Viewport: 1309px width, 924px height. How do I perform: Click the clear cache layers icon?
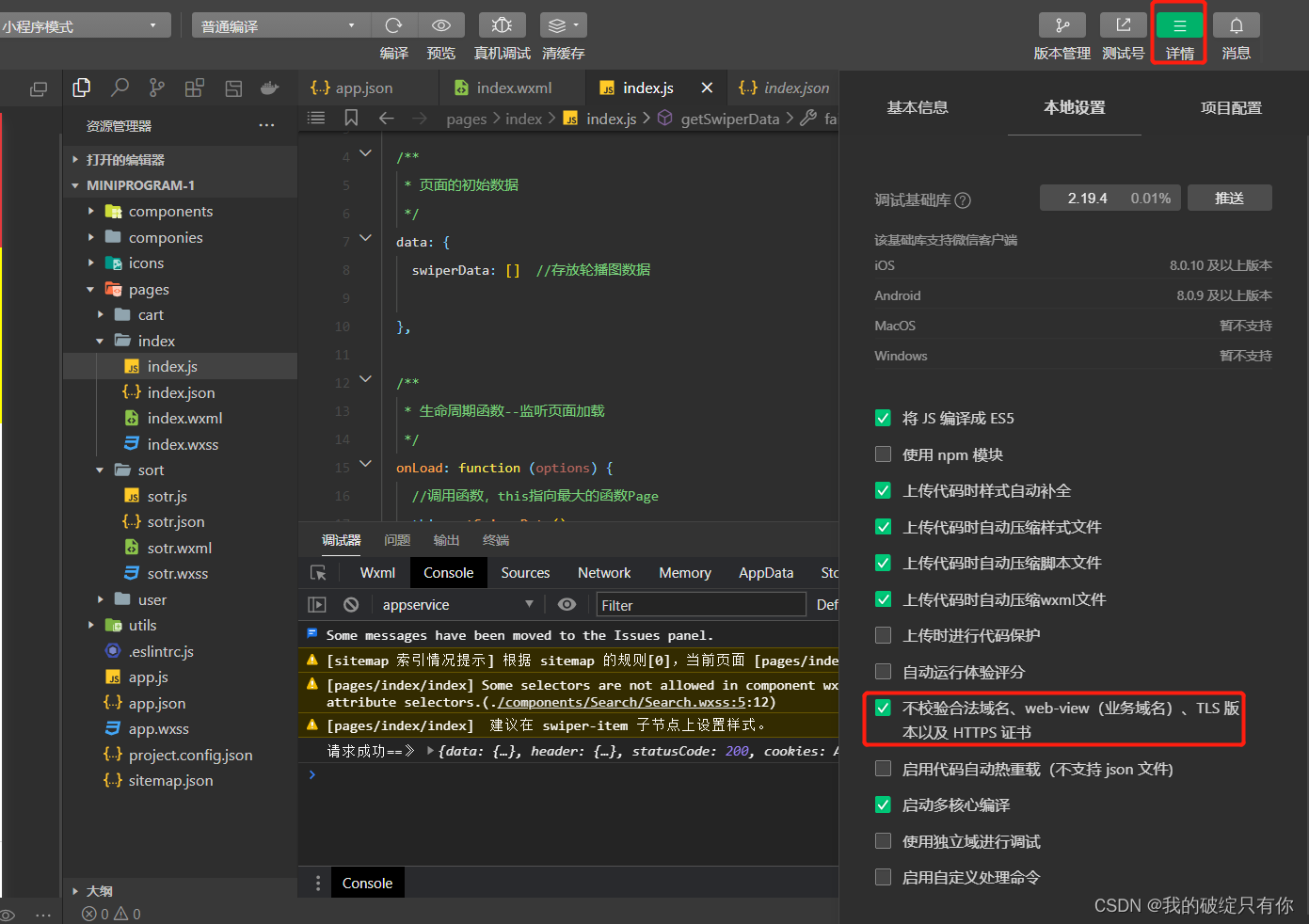[563, 25]
